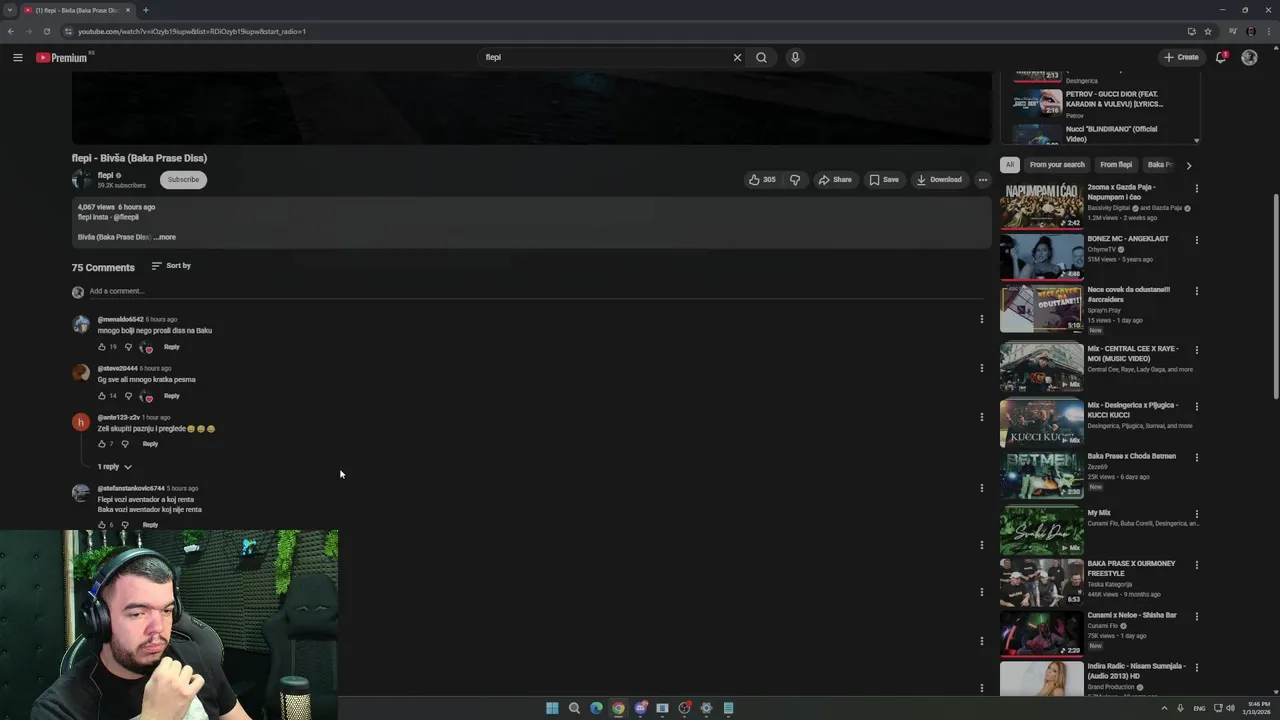1280x720 pixels.
Task: Download the flepi video
Action: click(939, 180)
